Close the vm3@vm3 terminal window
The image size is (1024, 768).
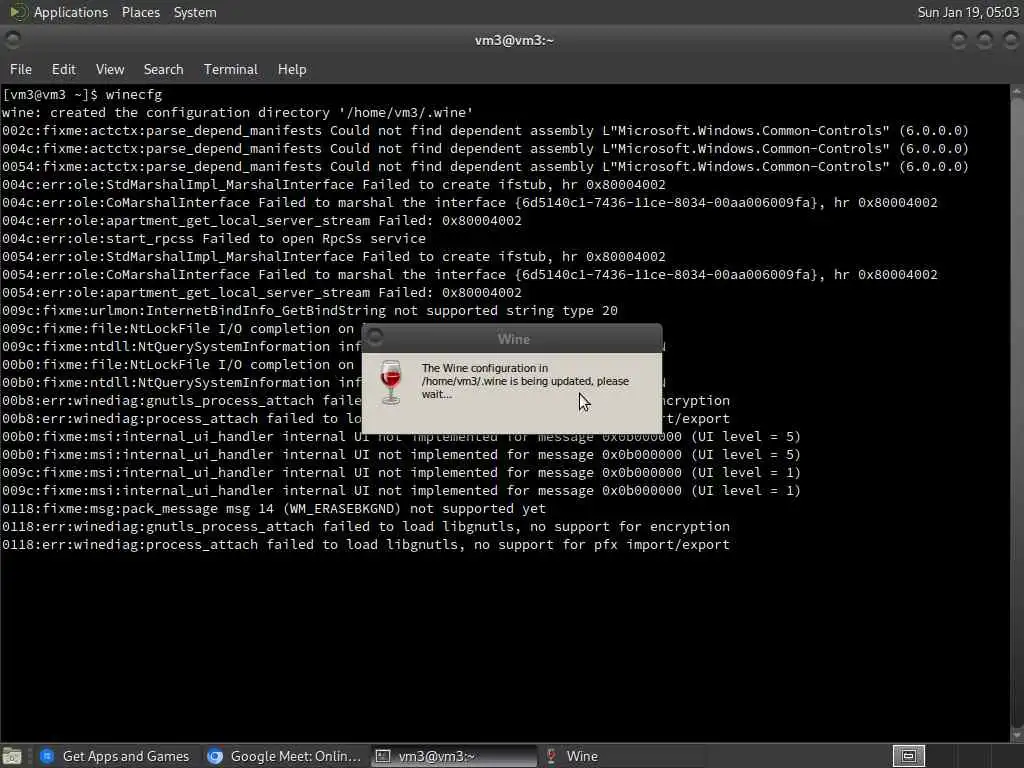[x=1010, y=40]
